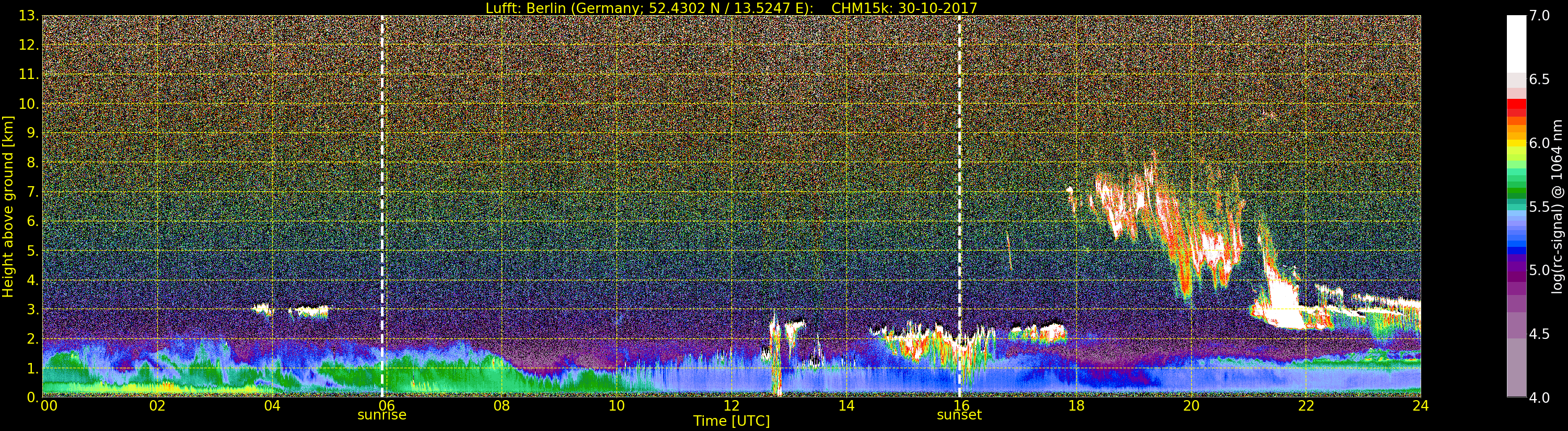Click the white sunset dashed line marker
This screenshot has height=431, width=1568.
click(x=959, y=206)
